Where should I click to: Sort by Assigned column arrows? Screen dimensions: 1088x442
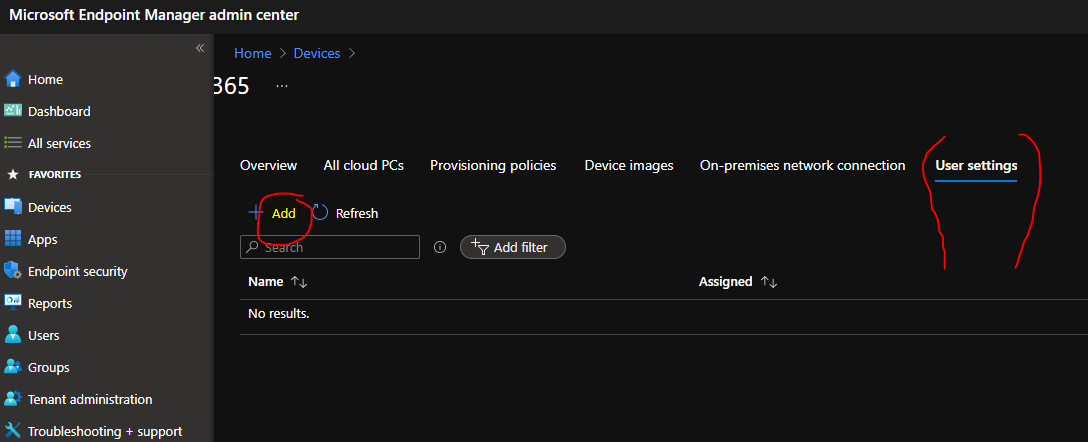pyautogui.click(x=769, y=282)
